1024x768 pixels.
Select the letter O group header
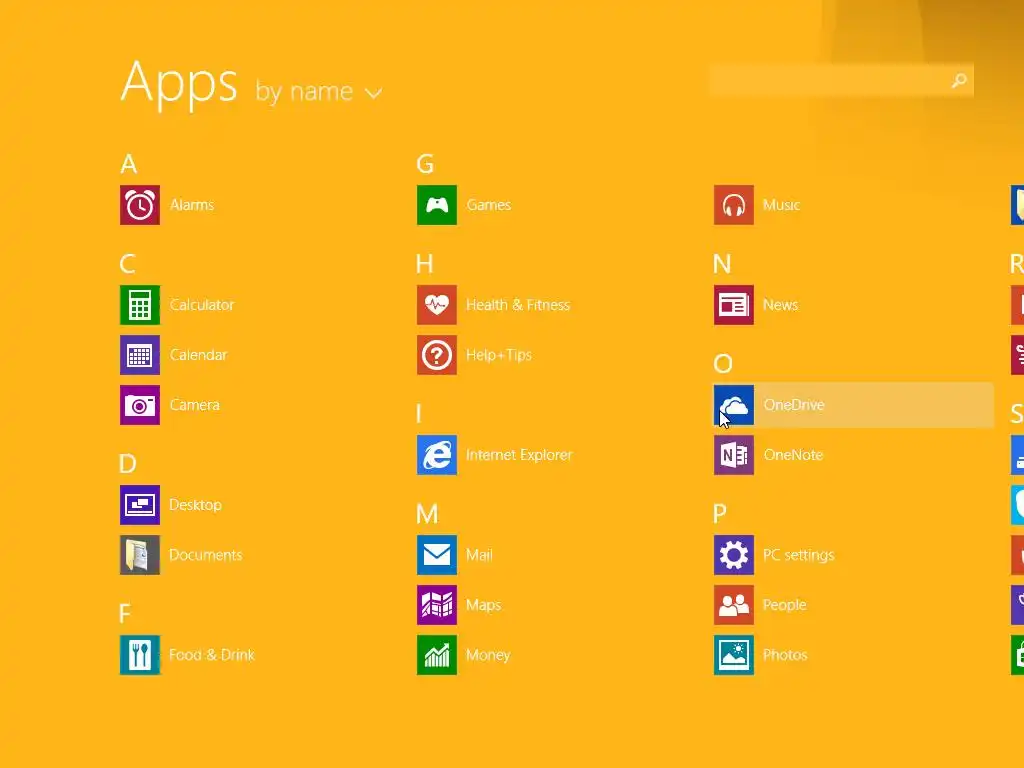[x=723, y=364]
